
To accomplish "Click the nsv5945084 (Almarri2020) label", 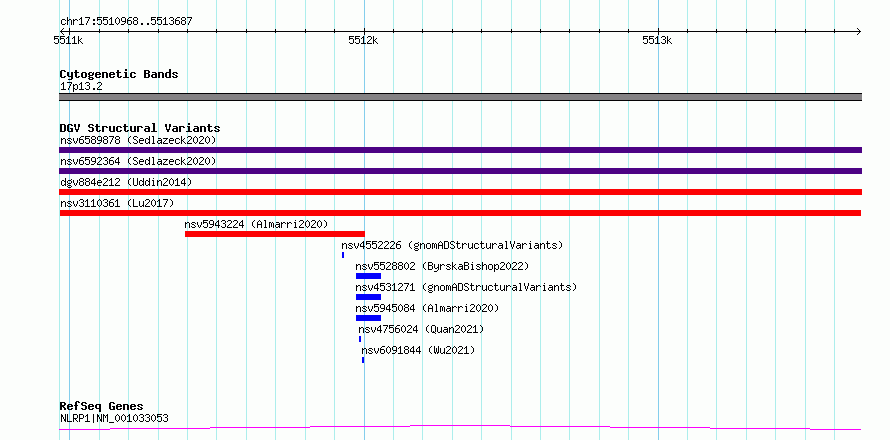I will click(427, 308).
